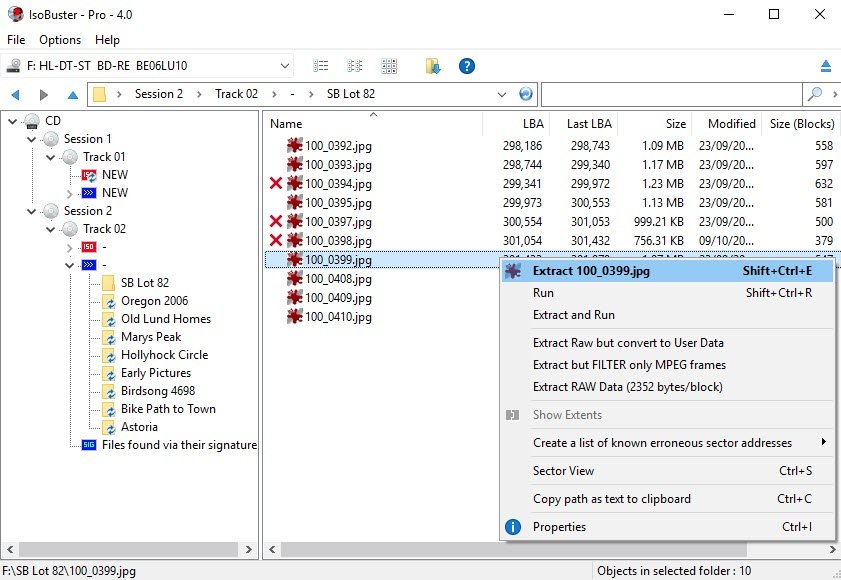Click red X error mark on 100_0394.jpg
The height and width of the screenshot is (580, 841).
coord(276,183)
